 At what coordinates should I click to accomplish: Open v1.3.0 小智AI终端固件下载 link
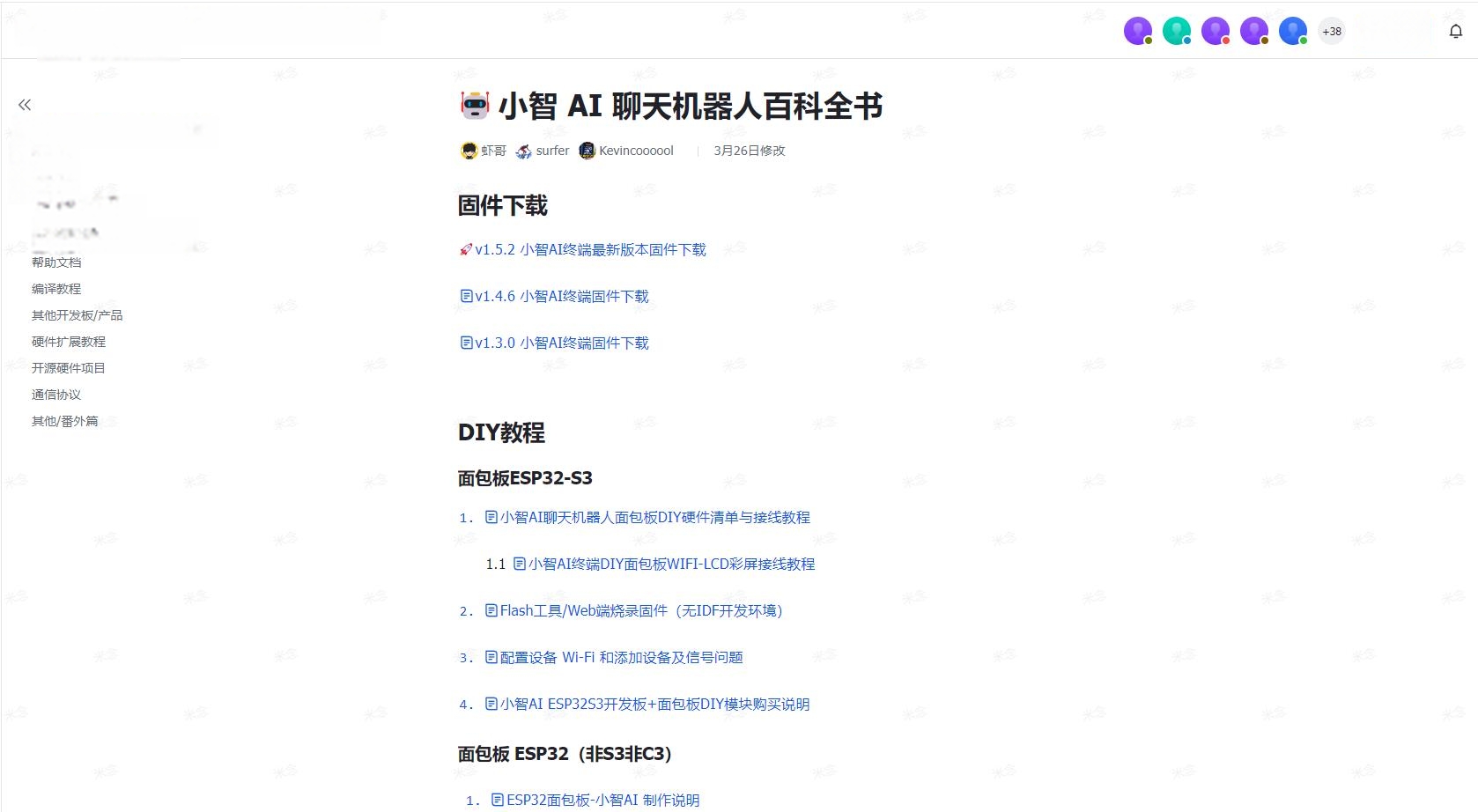tap(562, 343)
